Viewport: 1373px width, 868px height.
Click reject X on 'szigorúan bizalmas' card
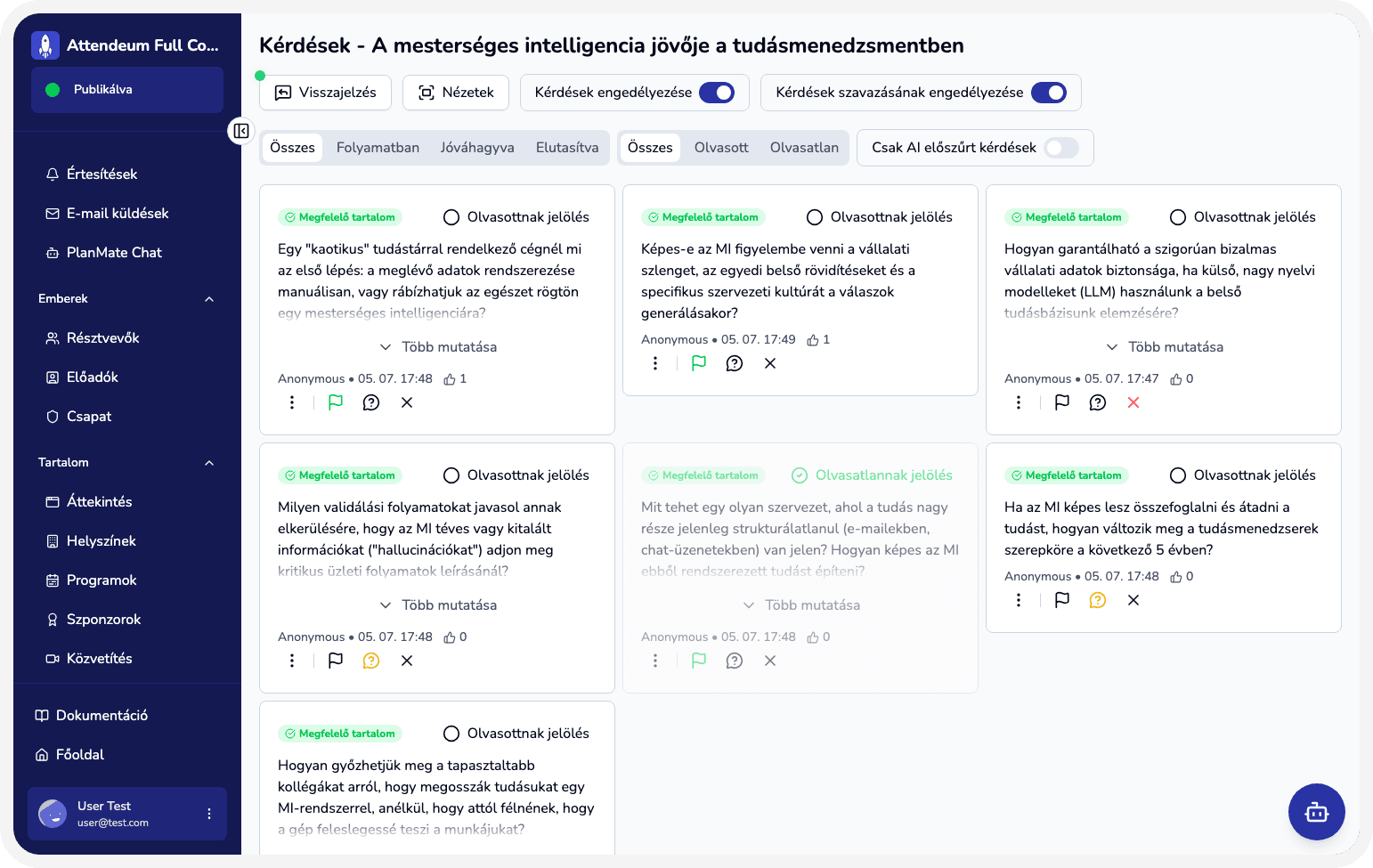[1133, 402]
